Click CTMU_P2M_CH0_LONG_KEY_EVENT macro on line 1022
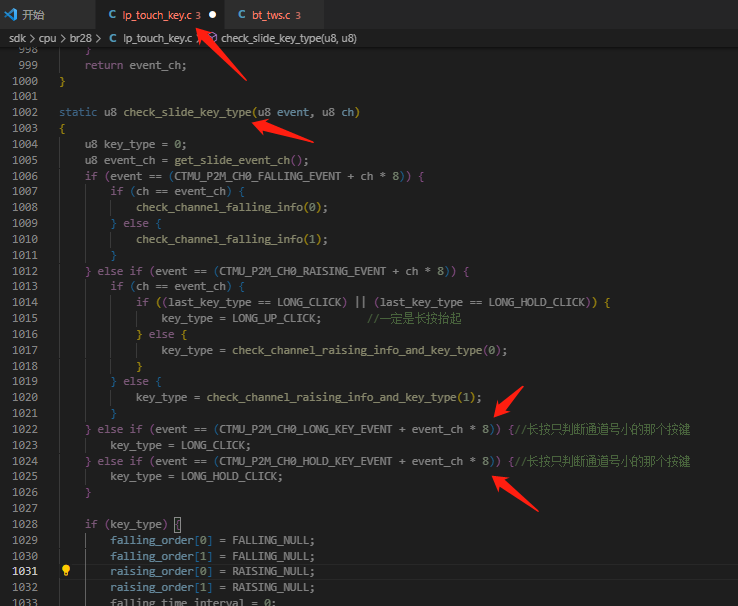738x606 pixels. pyautogui.click(x=306, y=430)
